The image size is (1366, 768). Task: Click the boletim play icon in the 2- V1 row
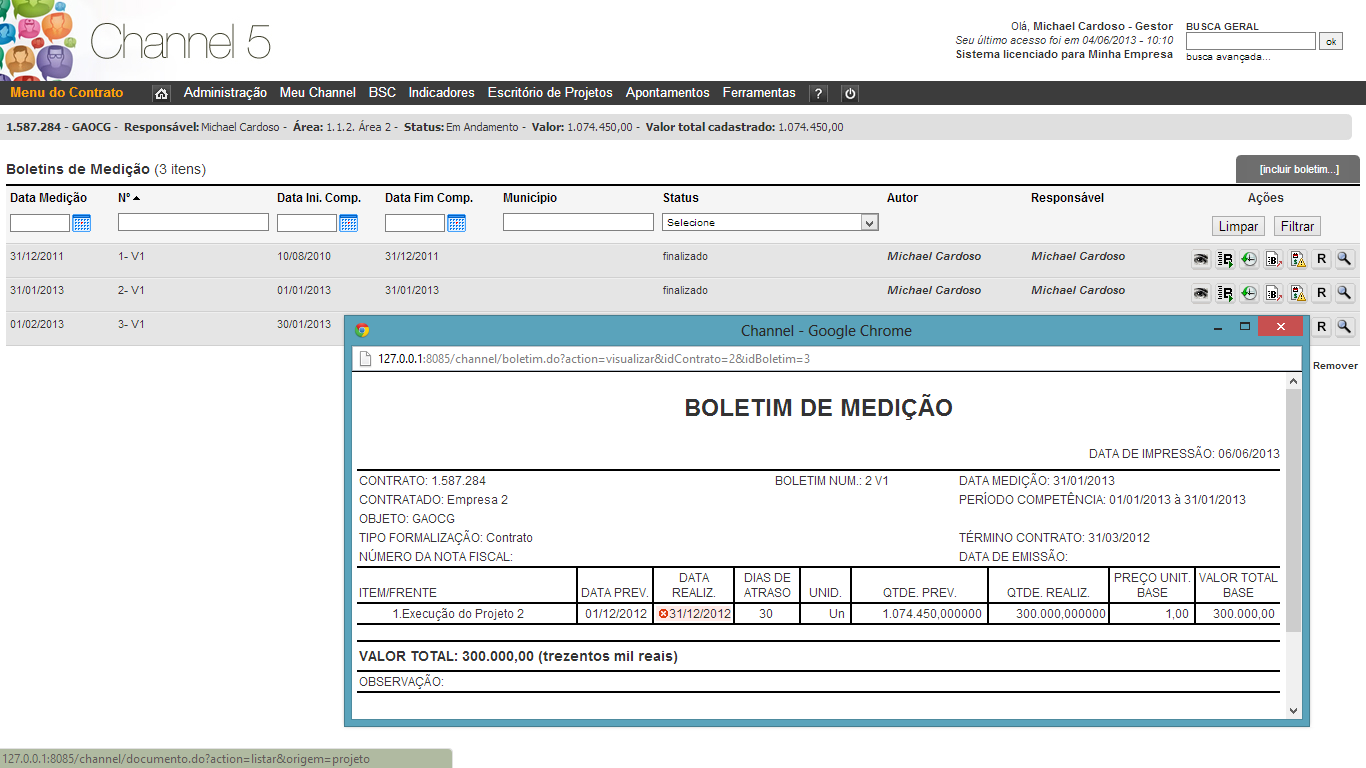1225,293
